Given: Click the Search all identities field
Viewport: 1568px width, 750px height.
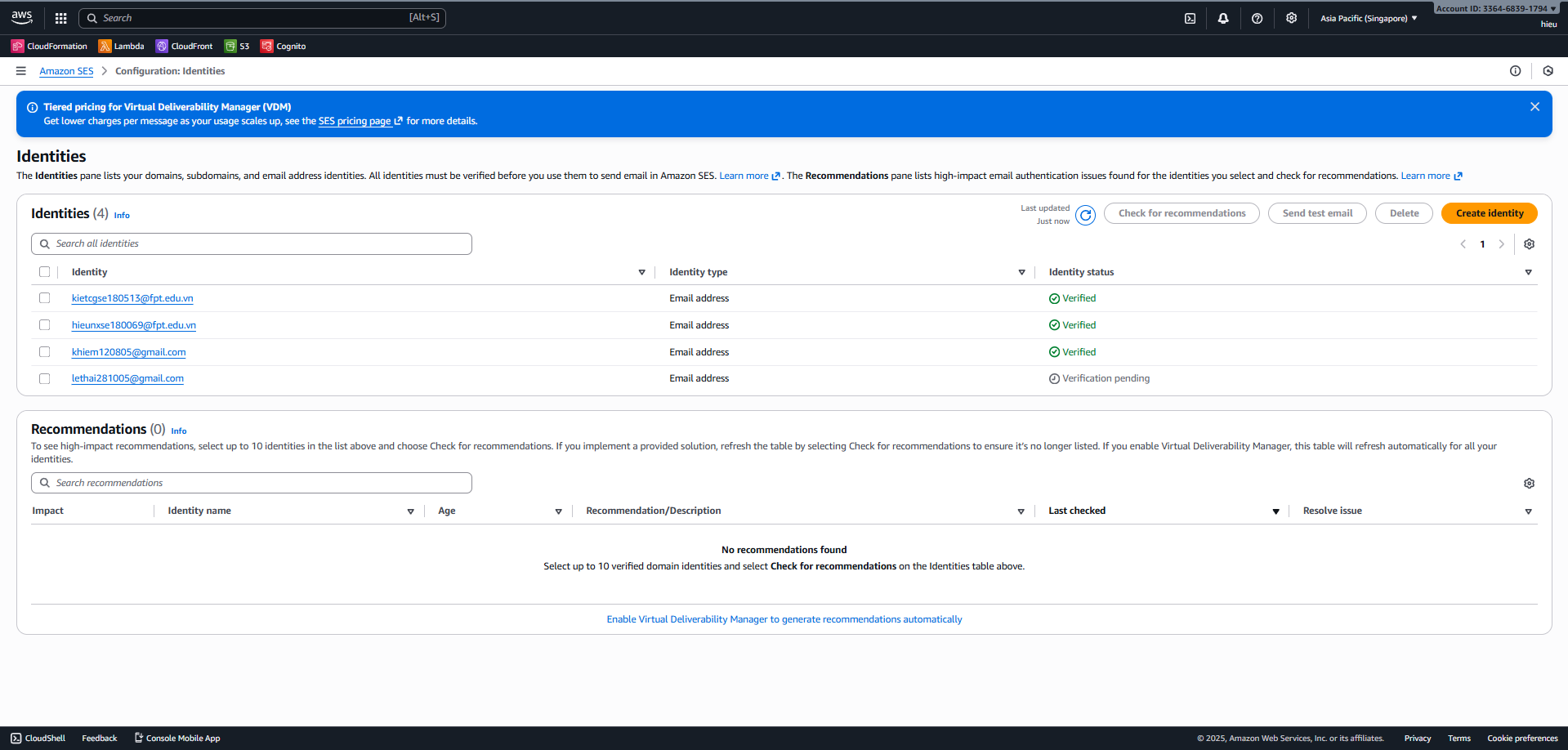Looking at the screenshot, I should coord(252,243).
